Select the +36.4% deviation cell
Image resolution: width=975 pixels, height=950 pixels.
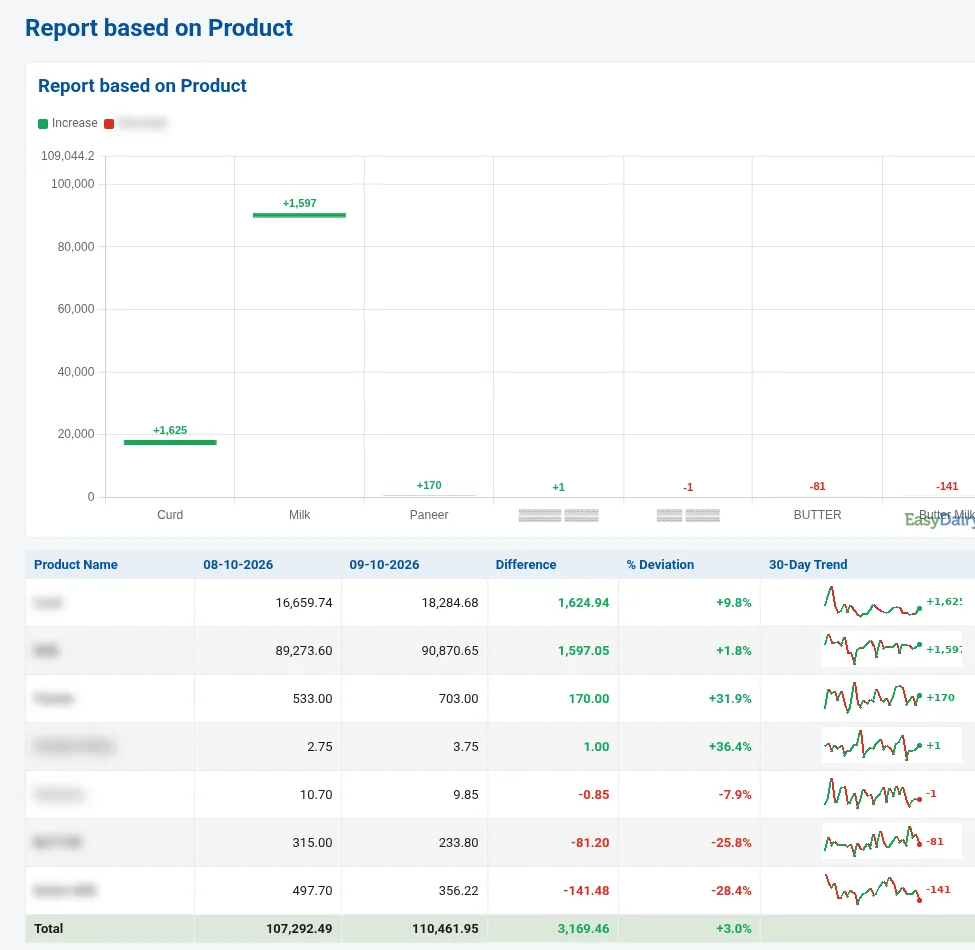click(x=689, y=746)
